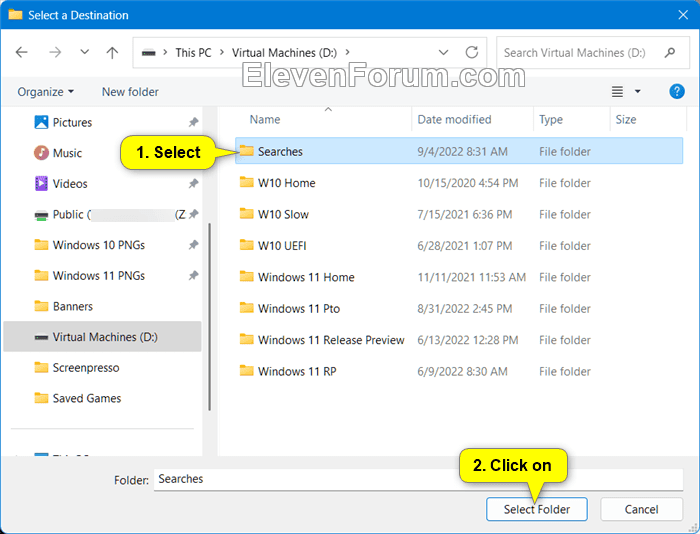The image size is (700, 534).
Task: Open Music in the navigation pane
Action: (67, 153)
